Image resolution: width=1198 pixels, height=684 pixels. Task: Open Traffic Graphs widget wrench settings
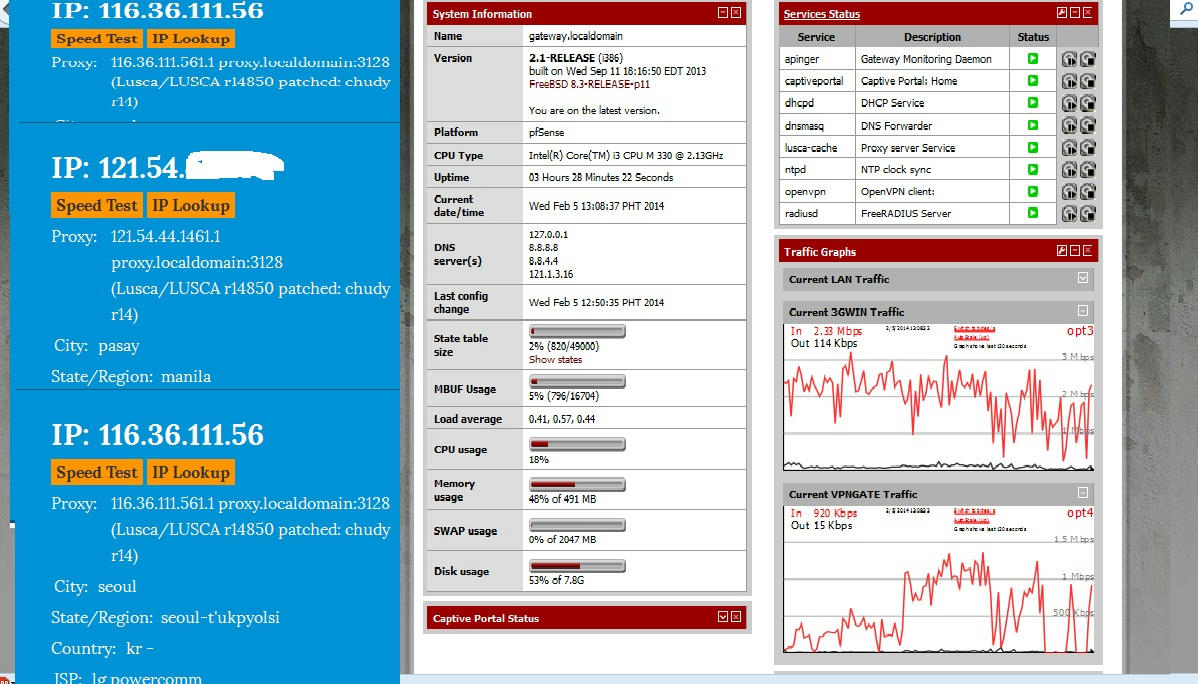pyautogui.click(x=1062, y=251)
